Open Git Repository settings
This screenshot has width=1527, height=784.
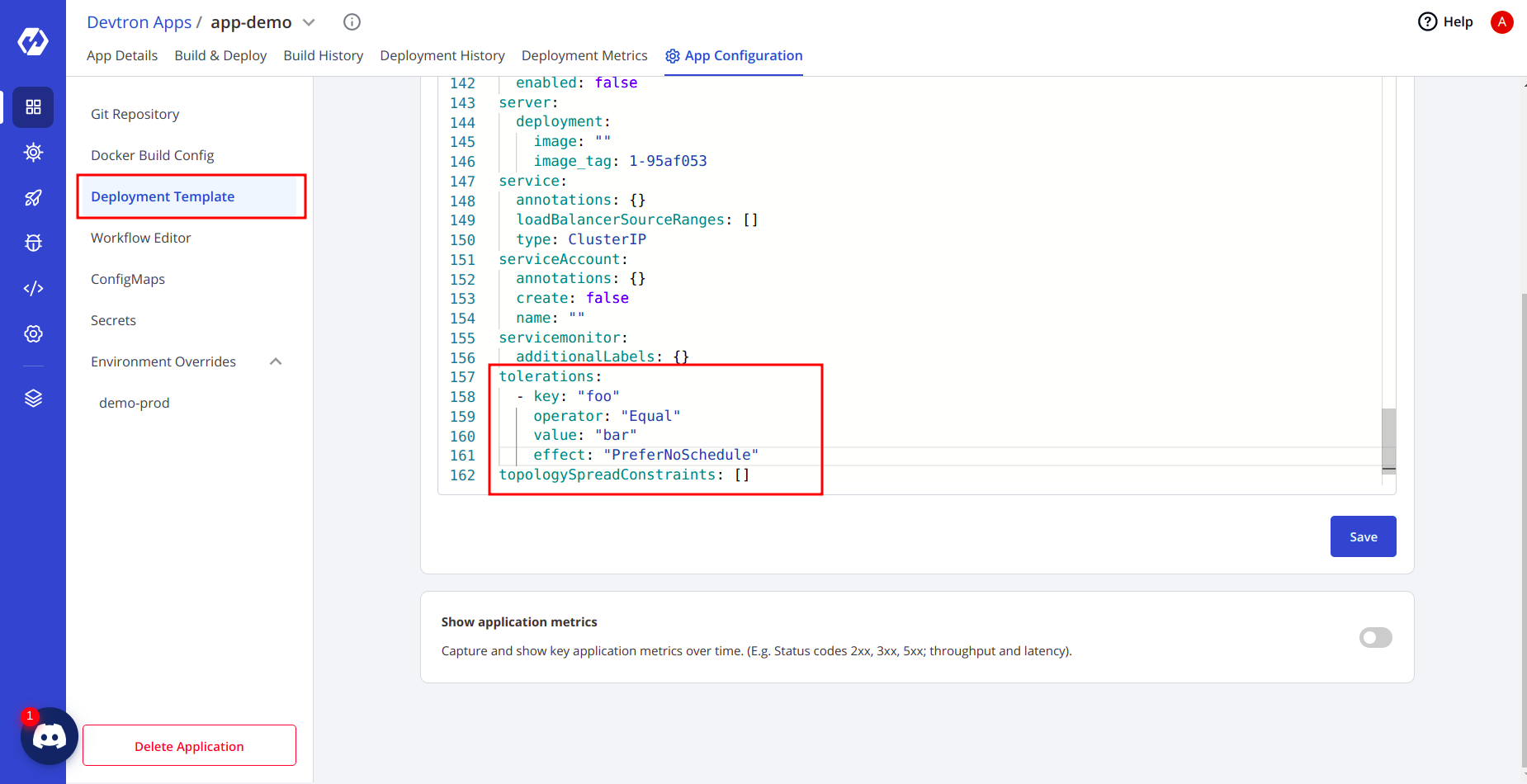[135, 114]
